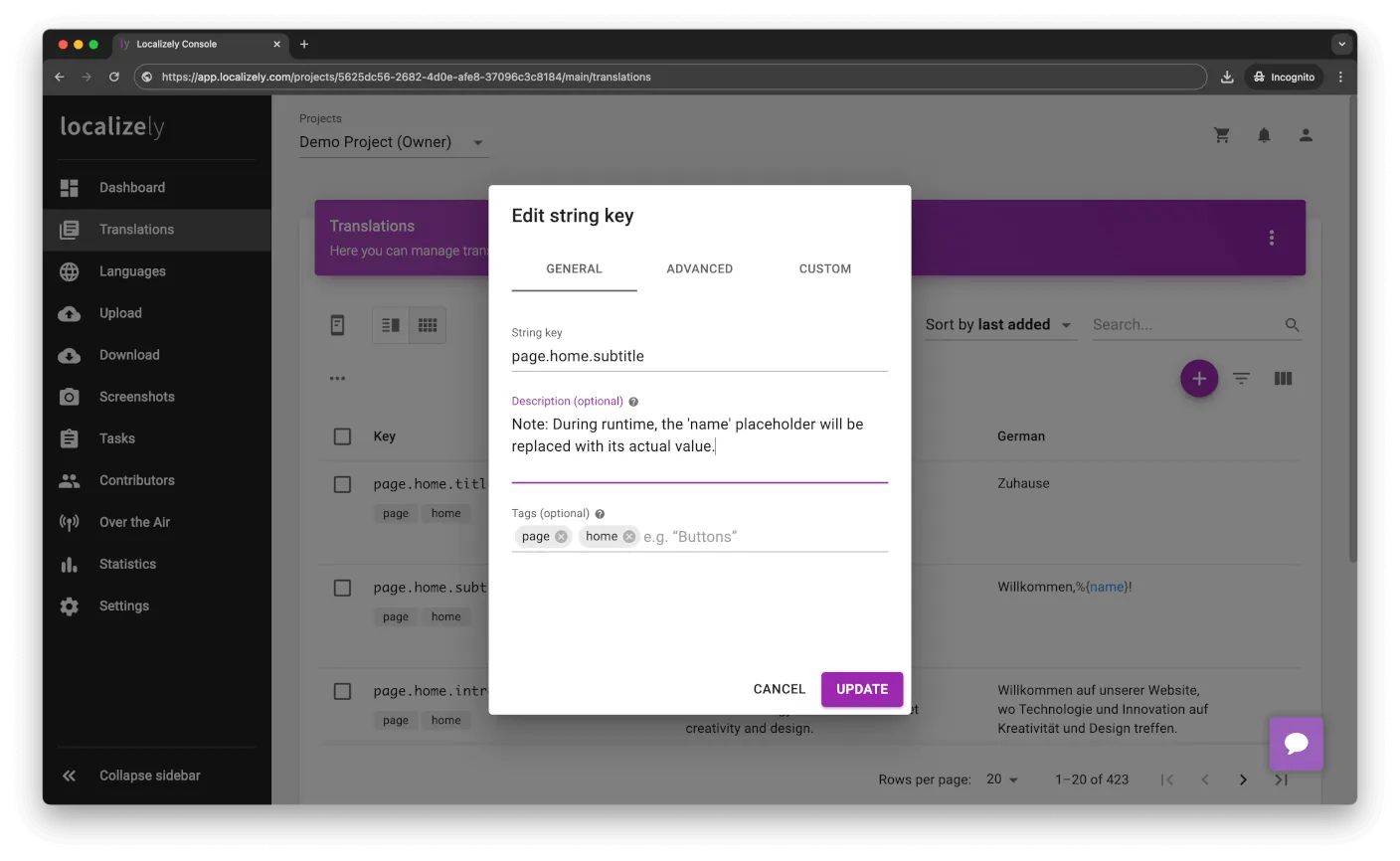Screen dimensions: 1400x861
Task: Open the Tasks clipboard icon
Action: (x=69, y=438)
